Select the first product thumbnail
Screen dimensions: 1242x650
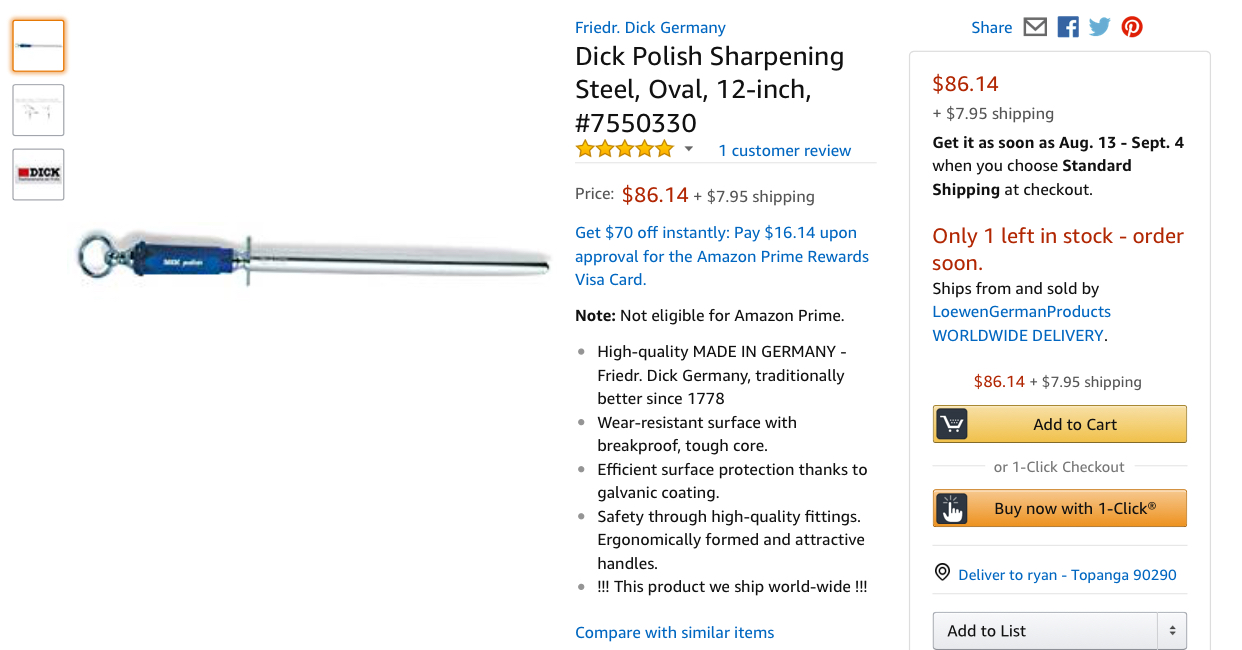click(x=39, y=46)
